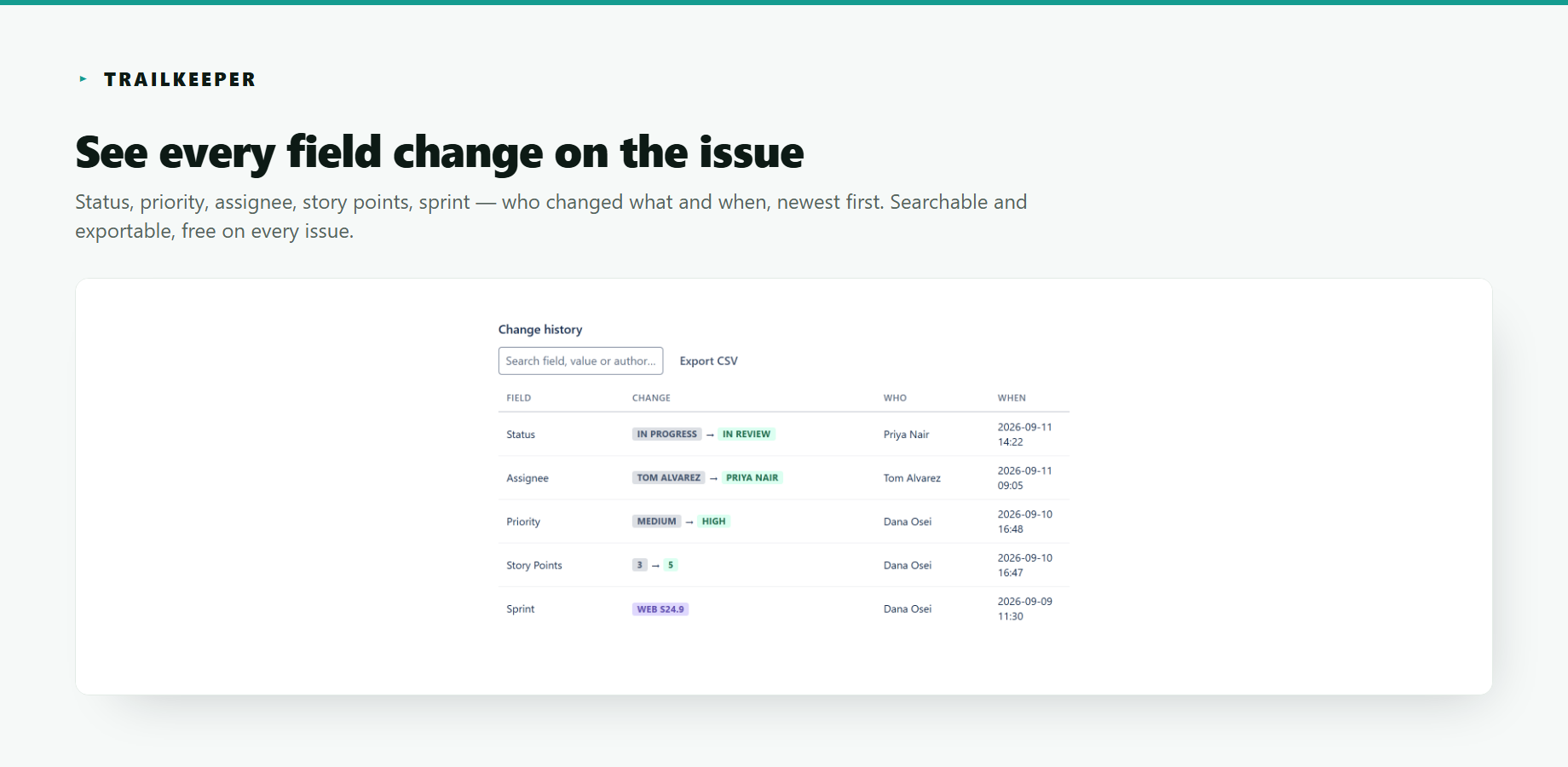This screenshot has height=767, width=1568.
Task: Click the Trailkeeper logo triangle icon
Action: pyautogui.click(x=84, y=79)
